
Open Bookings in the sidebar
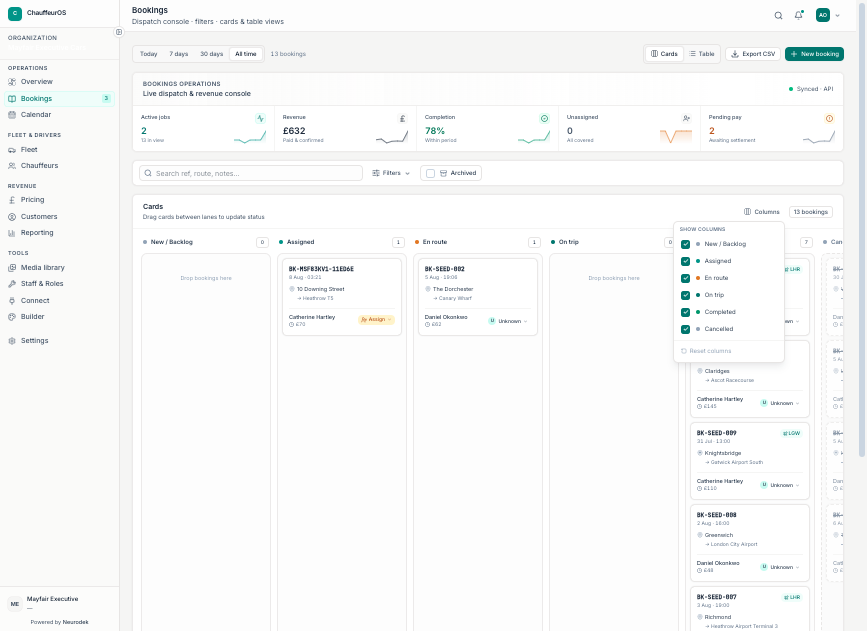click(59, 98)
